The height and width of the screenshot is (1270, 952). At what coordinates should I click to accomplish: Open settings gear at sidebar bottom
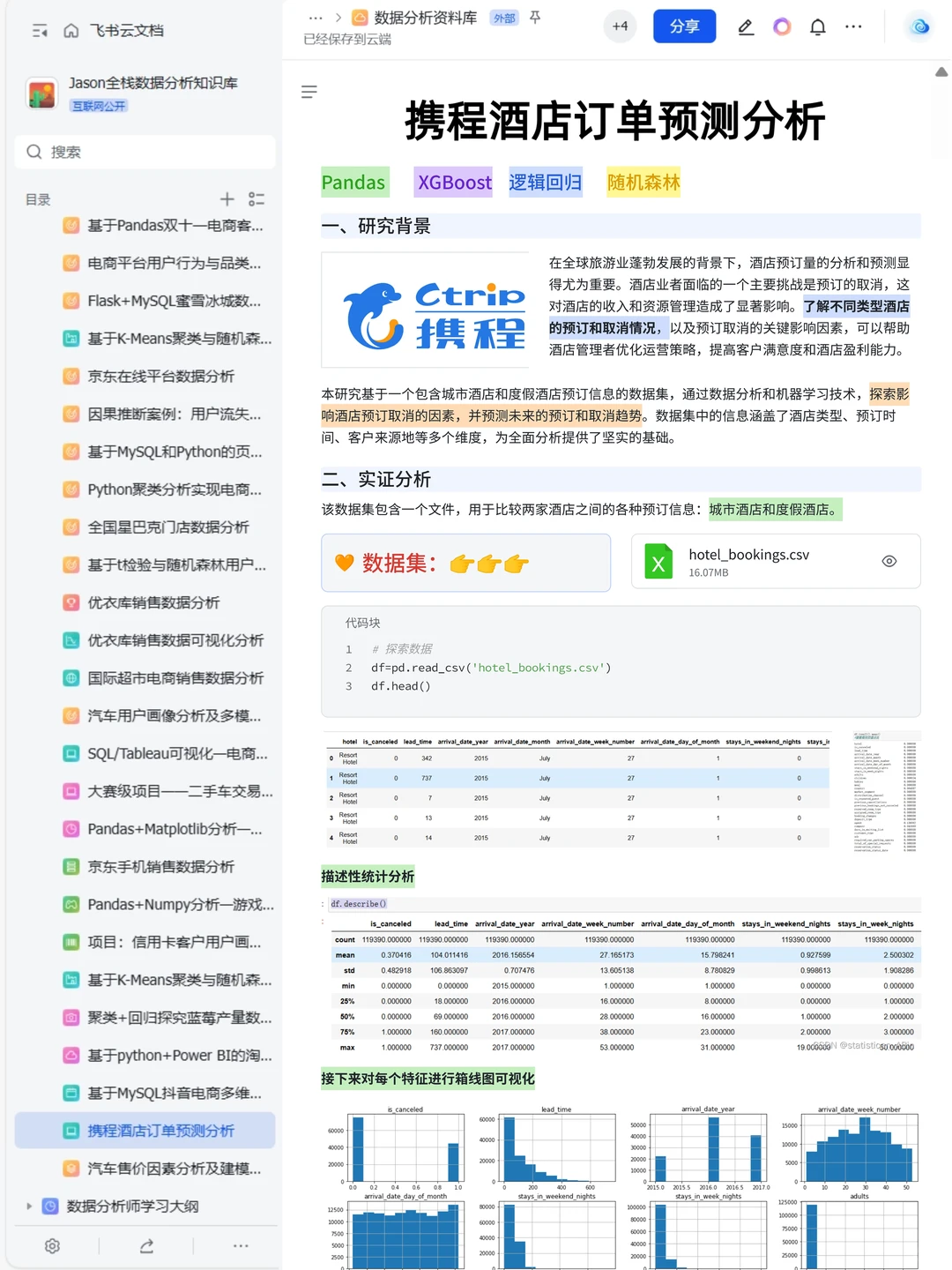[x=52, y=1246]
